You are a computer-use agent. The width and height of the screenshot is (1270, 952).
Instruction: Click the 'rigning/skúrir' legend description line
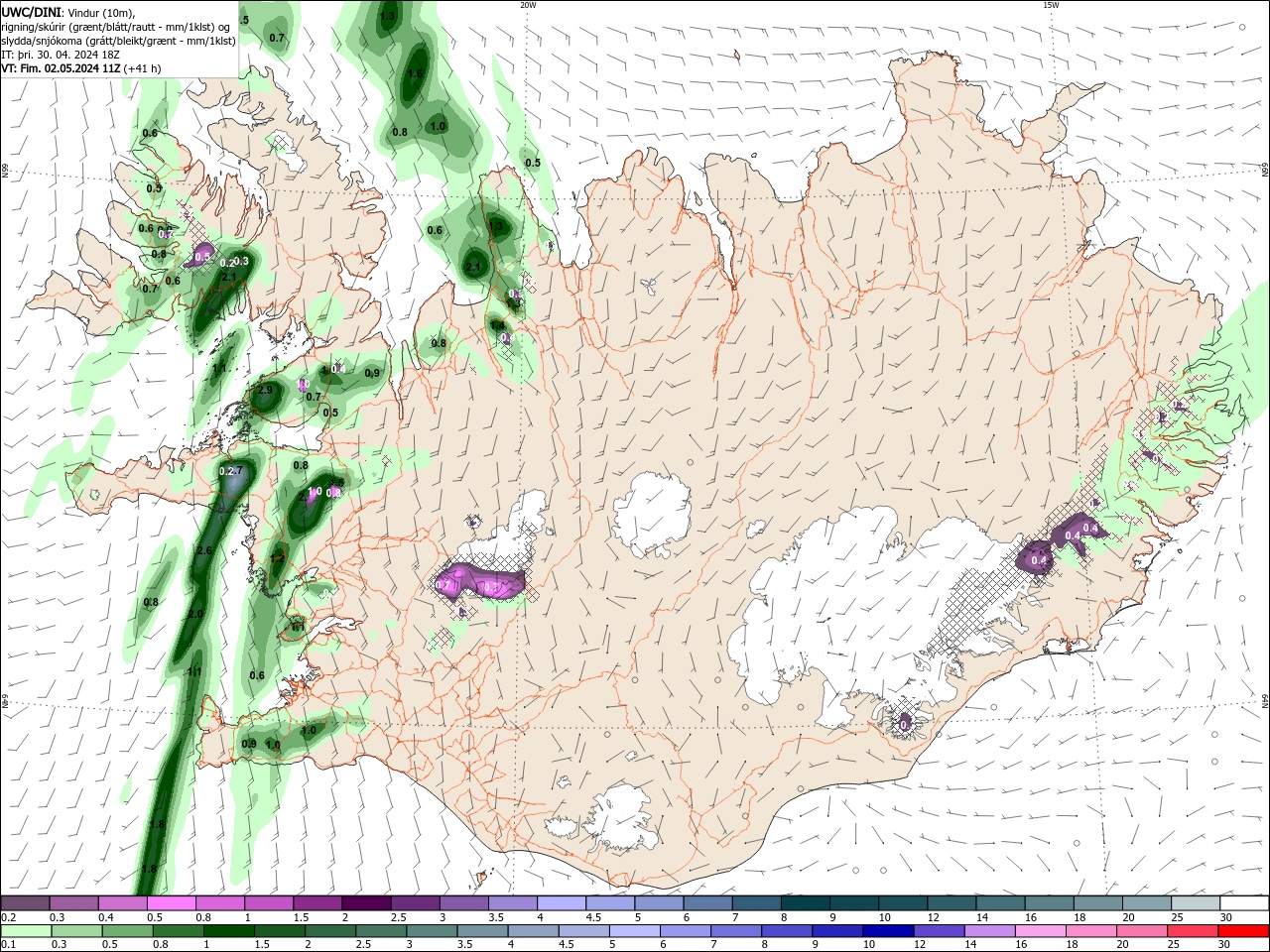tap(117, 27)
